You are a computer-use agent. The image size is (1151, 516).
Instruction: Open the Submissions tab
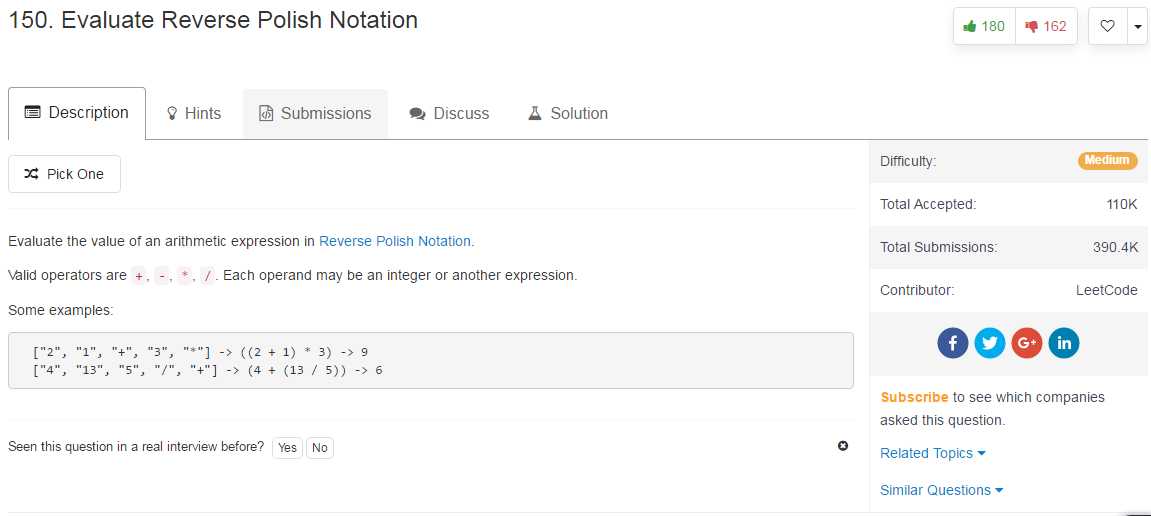click(315, 114)
